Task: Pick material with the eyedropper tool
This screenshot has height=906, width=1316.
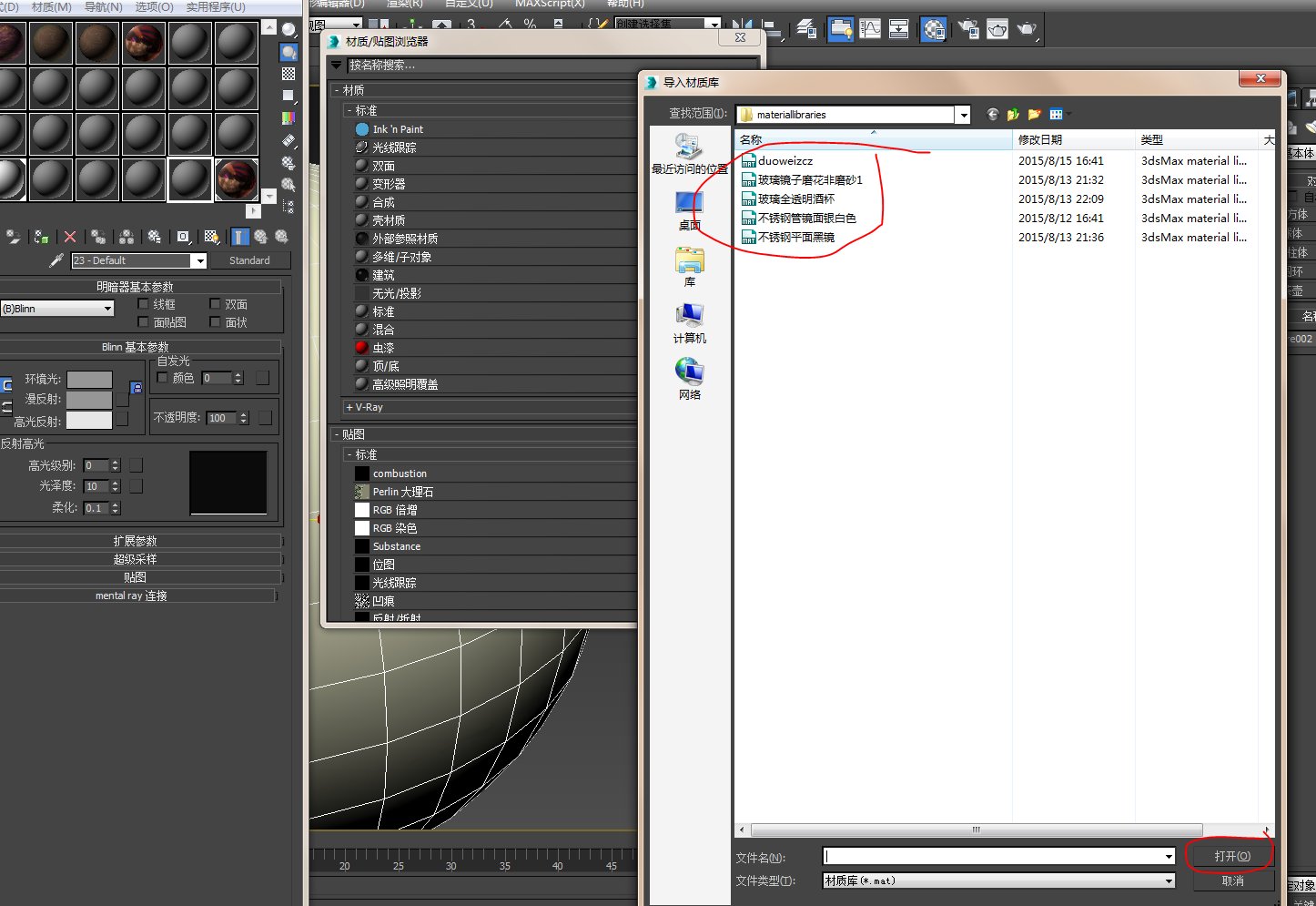Action: [x=56, y=260]
